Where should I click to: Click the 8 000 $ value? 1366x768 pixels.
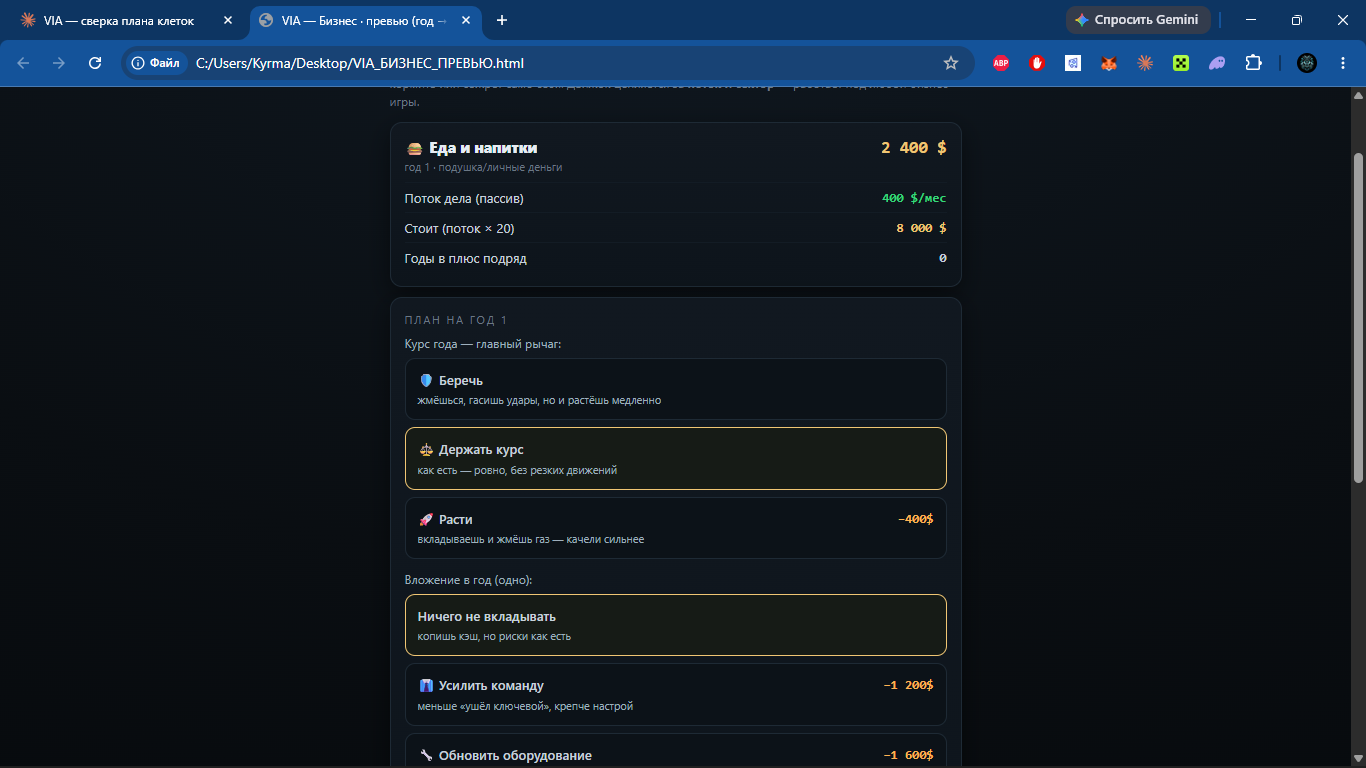(x=921, y=228)
